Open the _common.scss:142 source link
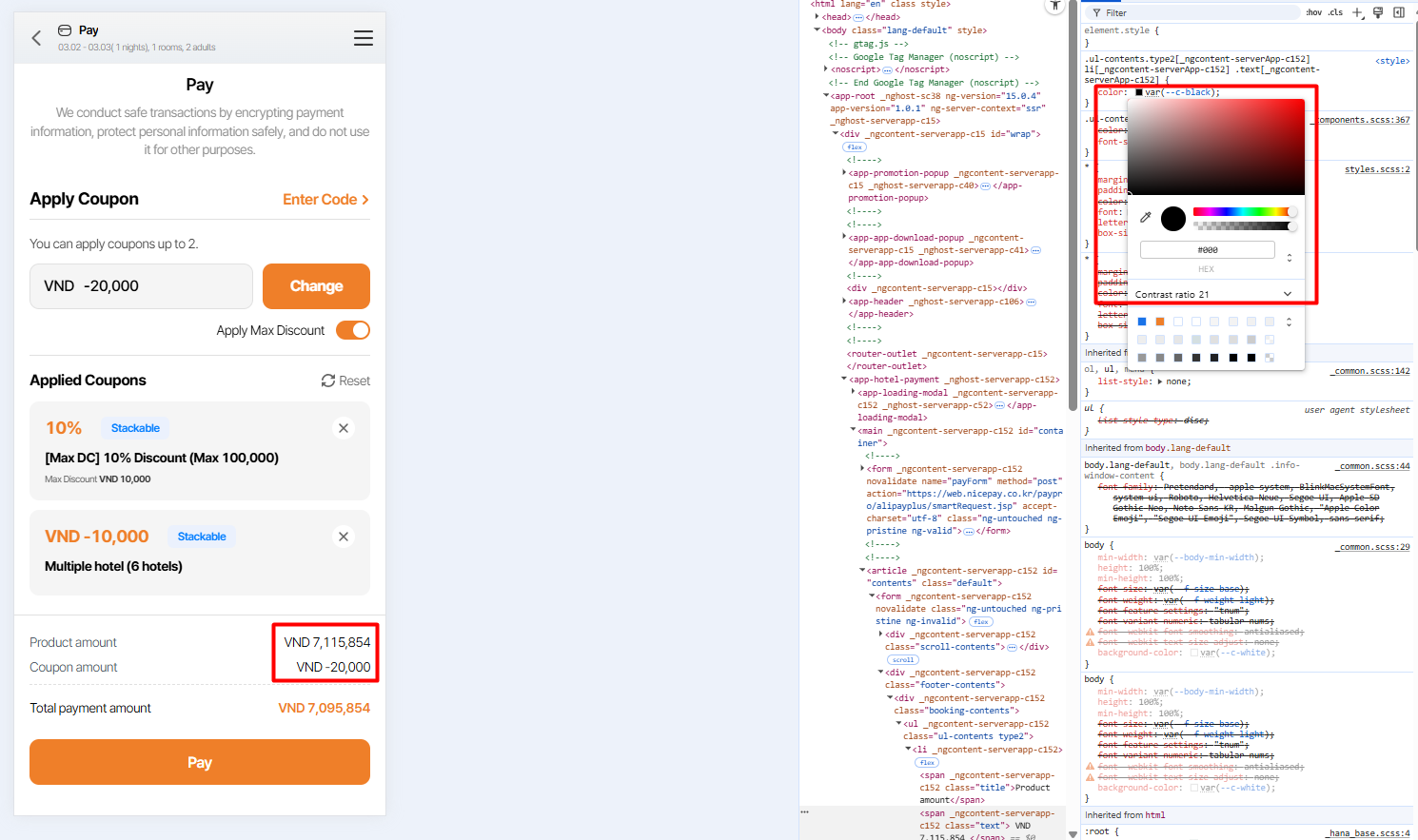This screenshot has height=840, width=1418. point(1370,371)
